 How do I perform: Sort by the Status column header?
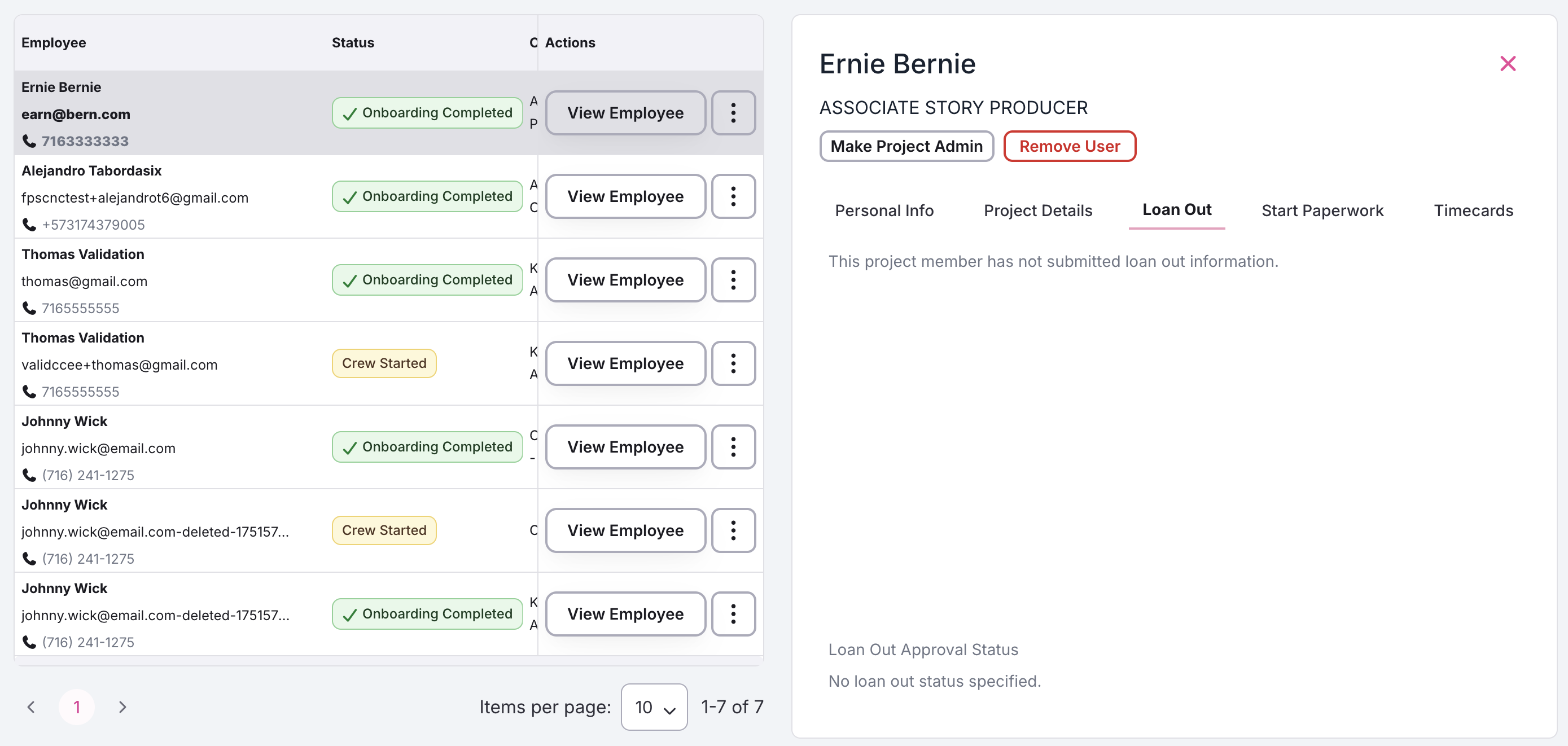[352, 42]
